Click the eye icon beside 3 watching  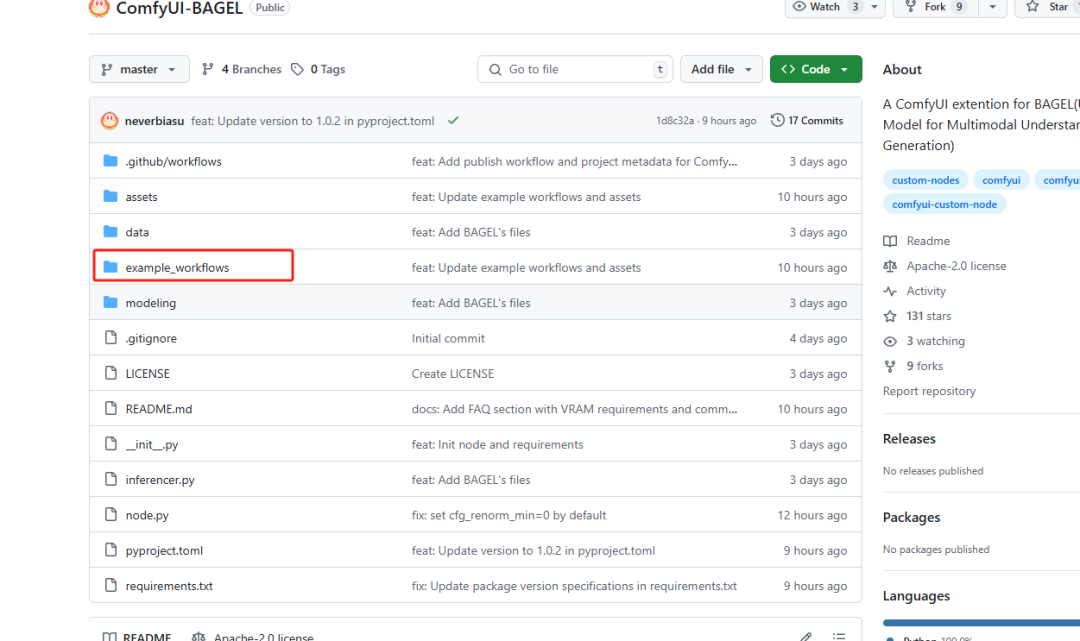tap(890, 341)
